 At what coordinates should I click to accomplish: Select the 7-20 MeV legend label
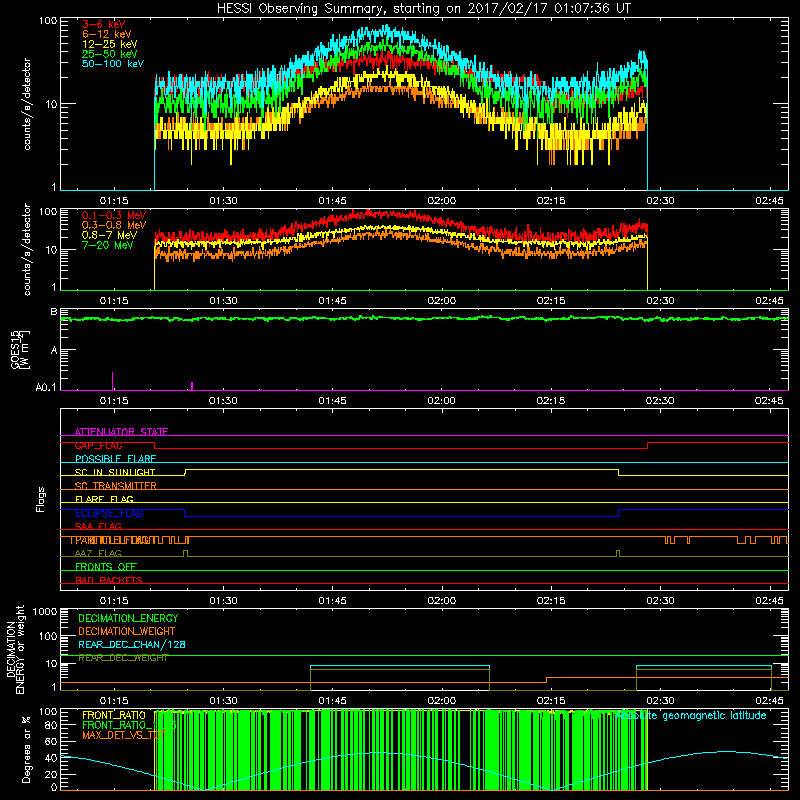[108, 245]
